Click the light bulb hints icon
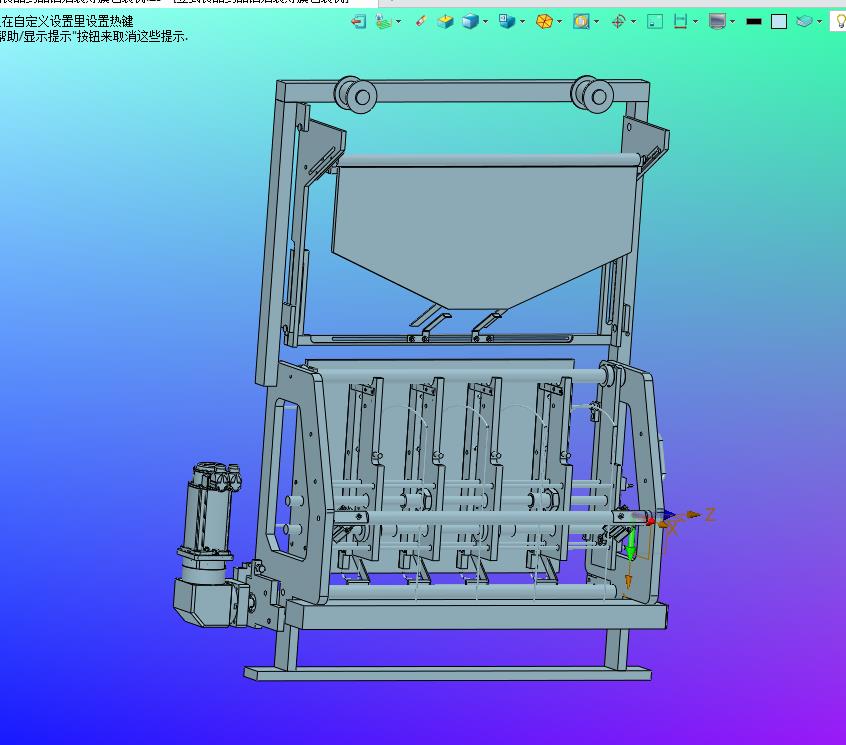The height and width of the screenshot is (745, 846). click(840, 22)
